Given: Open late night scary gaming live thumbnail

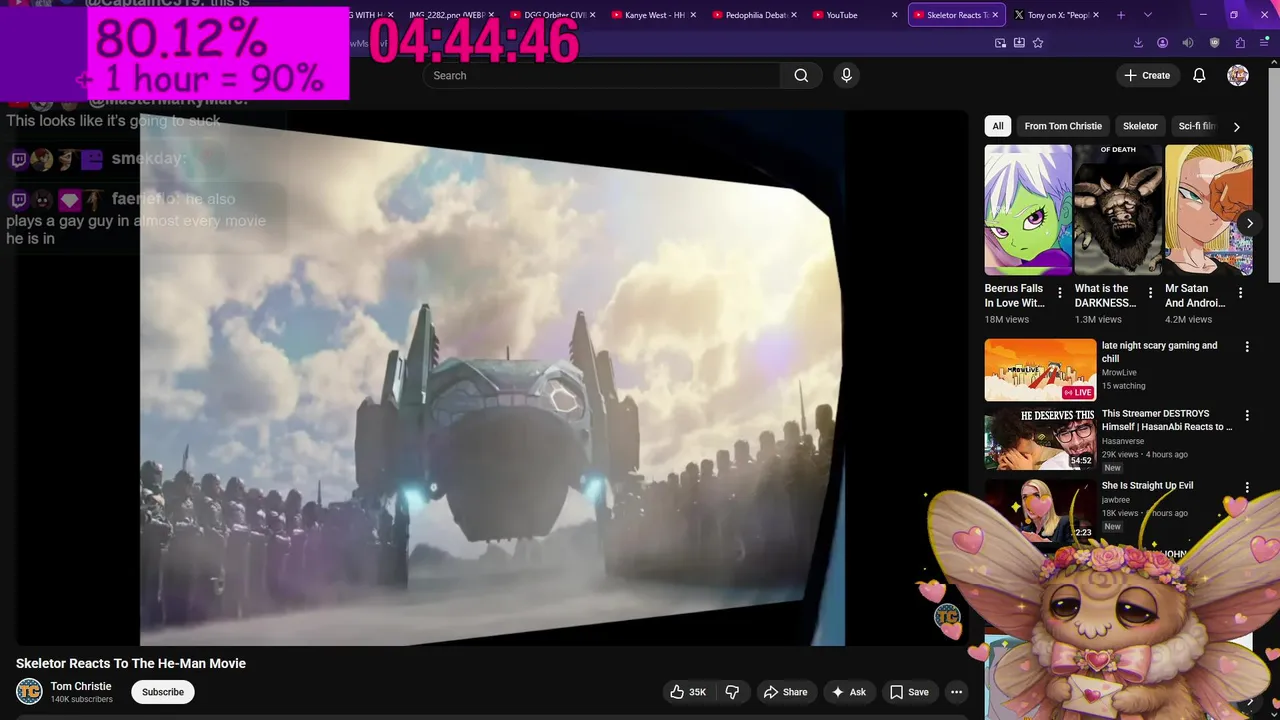Looking at the screenshot, I should [x=1040, y=370].
